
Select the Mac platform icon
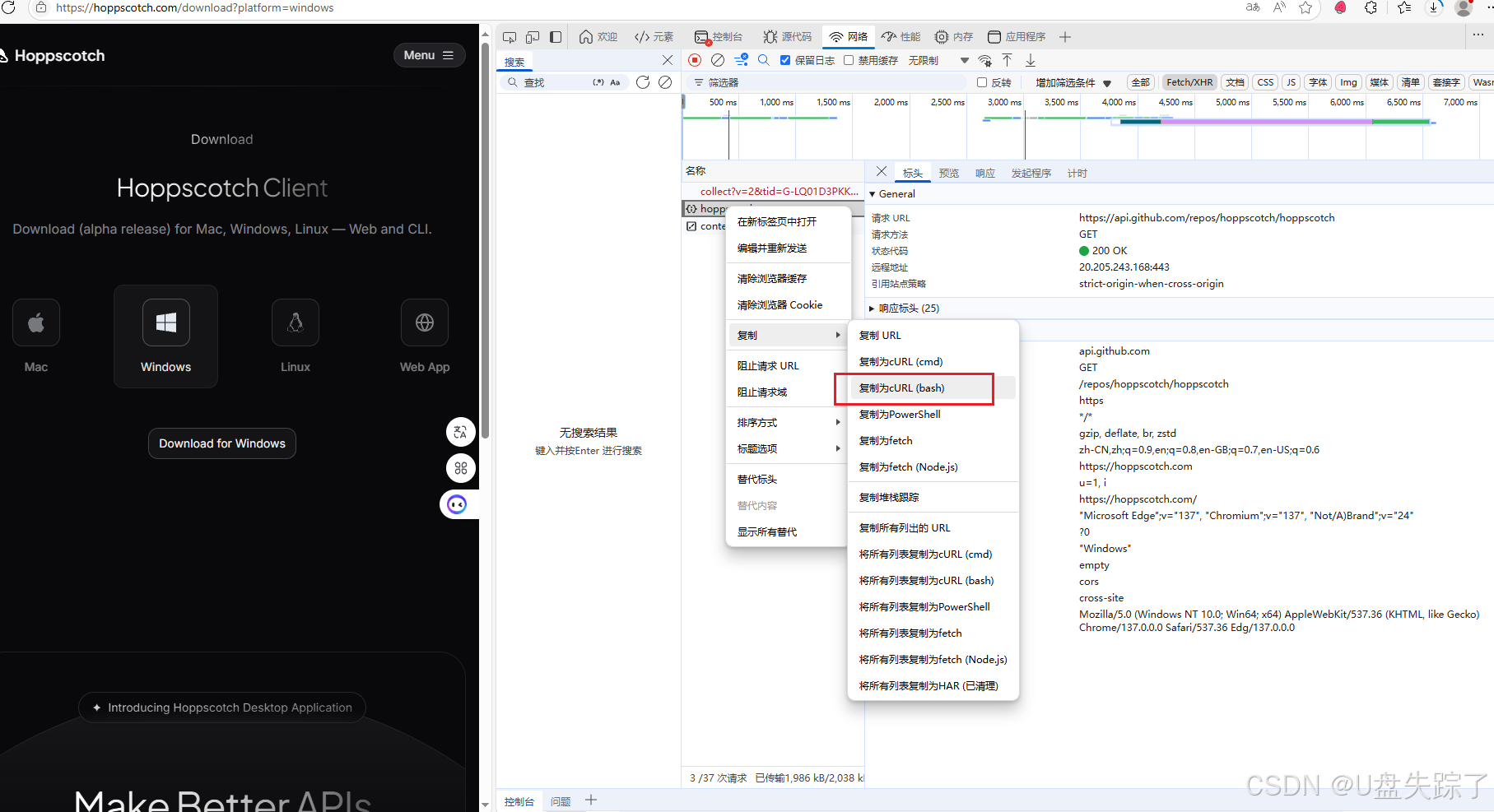(36, 322)
